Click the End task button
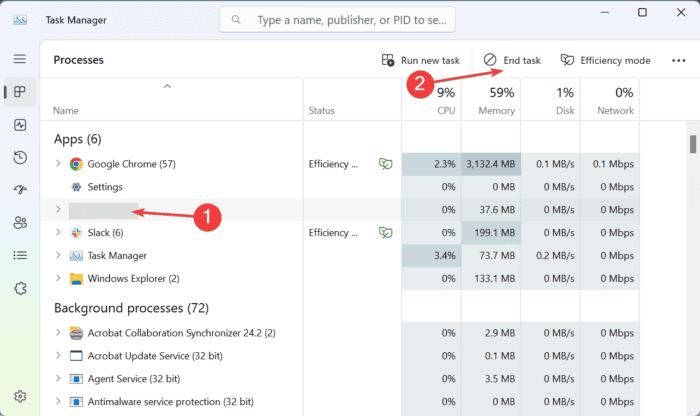 tap(511, 60)
